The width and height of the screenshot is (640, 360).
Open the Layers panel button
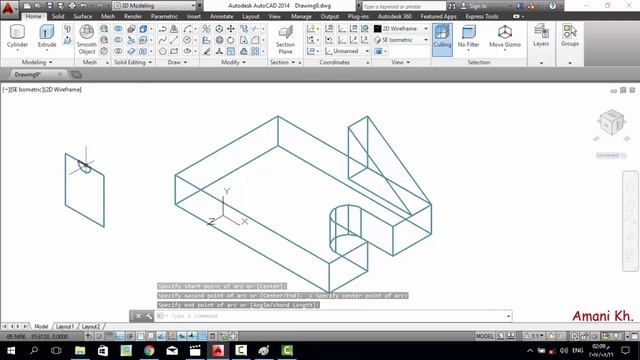tap(541, 36)
